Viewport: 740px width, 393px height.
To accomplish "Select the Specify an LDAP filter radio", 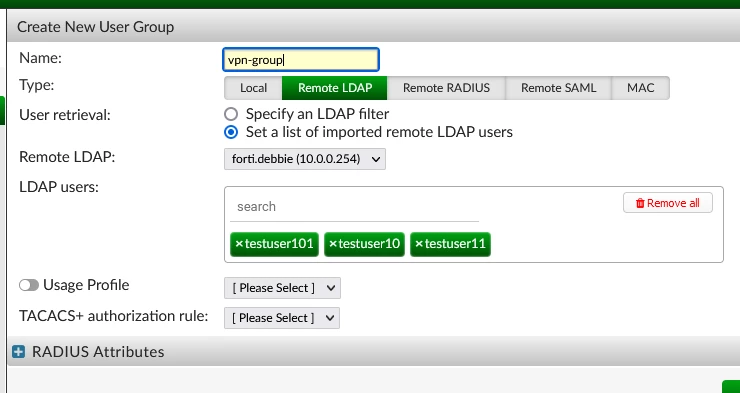I will 231,114.
